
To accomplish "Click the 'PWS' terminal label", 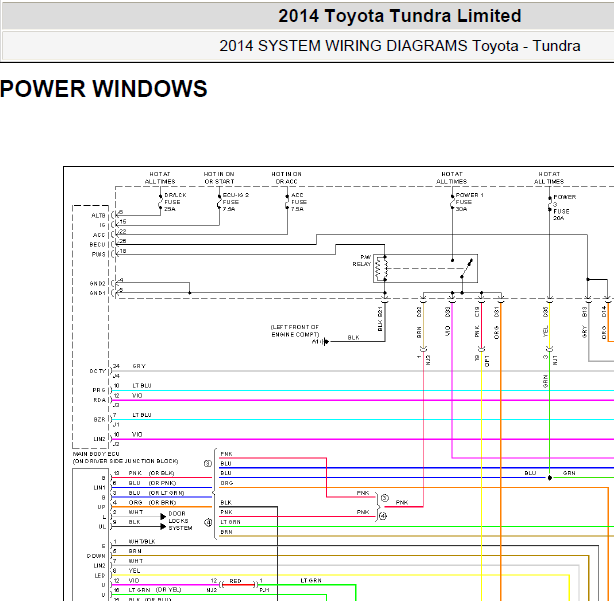I will (x=98, y=254).
